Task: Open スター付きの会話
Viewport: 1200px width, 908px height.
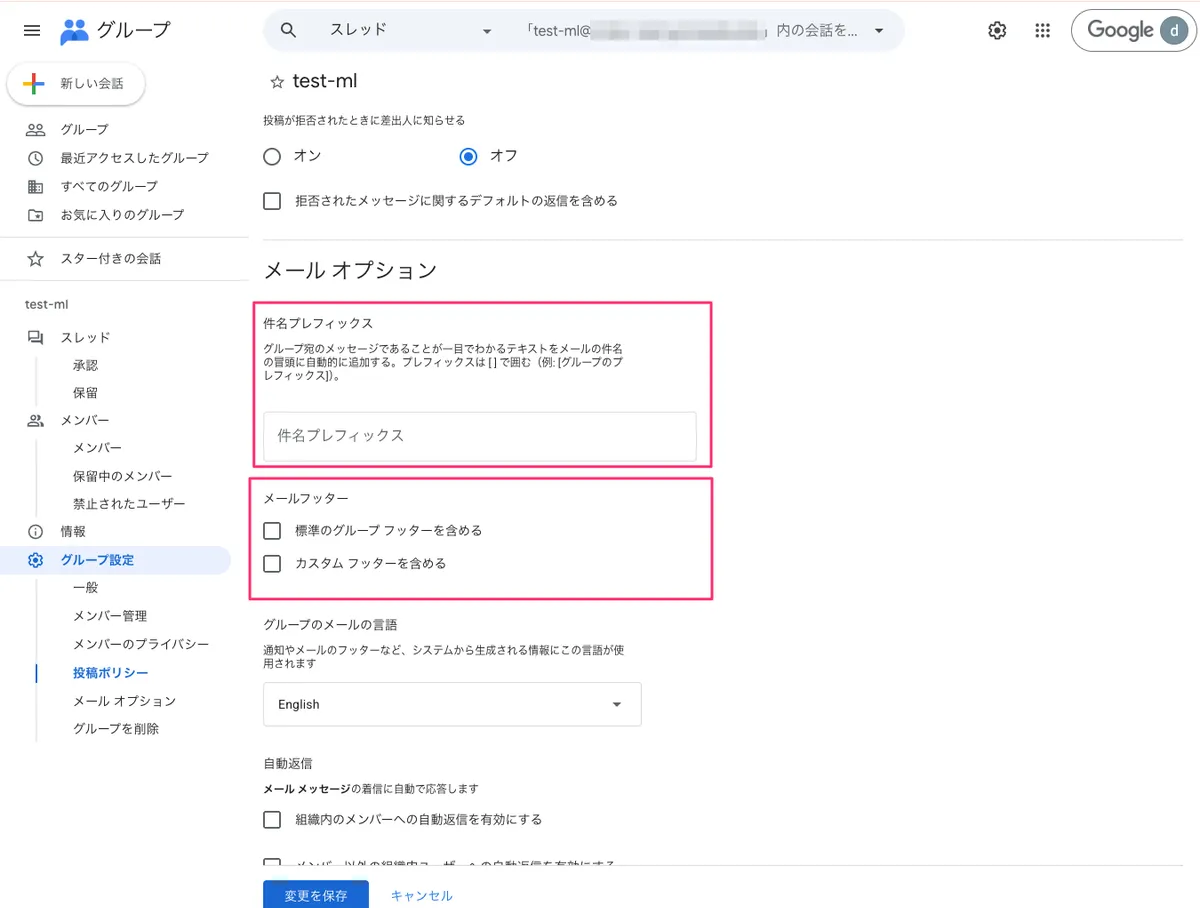Action: click(110, 259)
